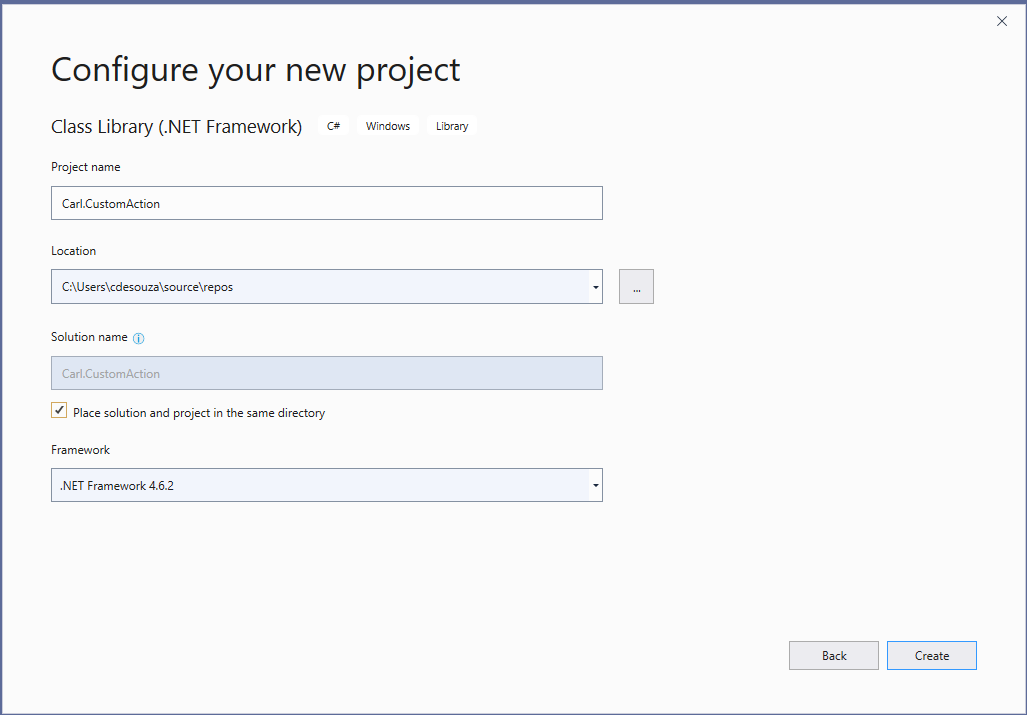The height and width of the screenshot is (715, 1027).
Task: Select the Windows platform tag
Action: [387, 126]
